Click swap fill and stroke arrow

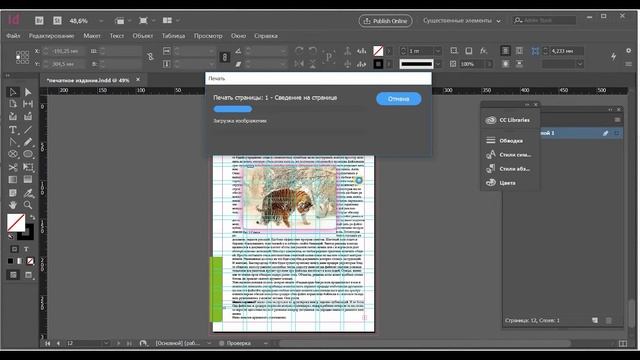click(x=32, y=217)
